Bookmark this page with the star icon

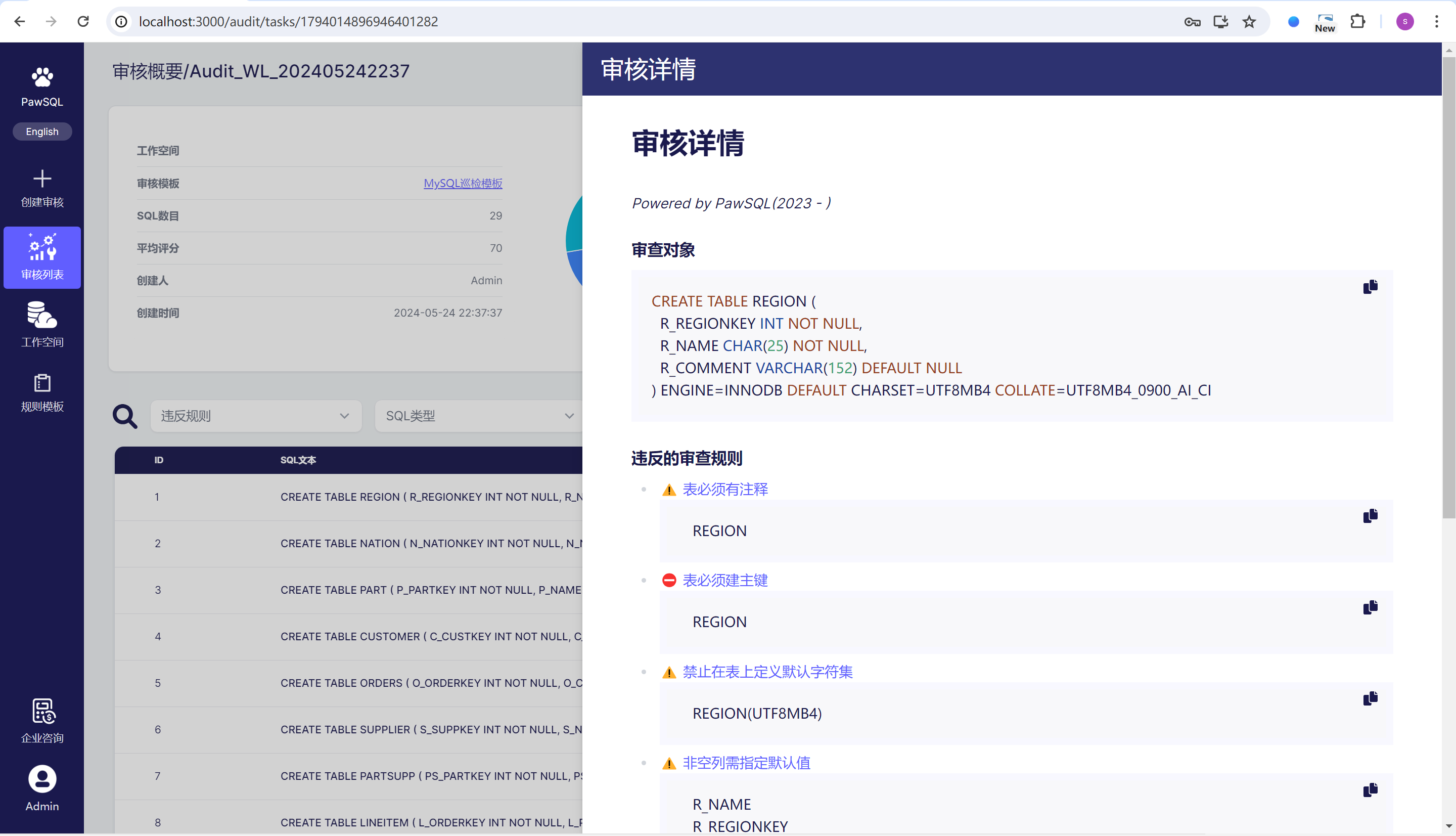click(x=1249, y=22)
